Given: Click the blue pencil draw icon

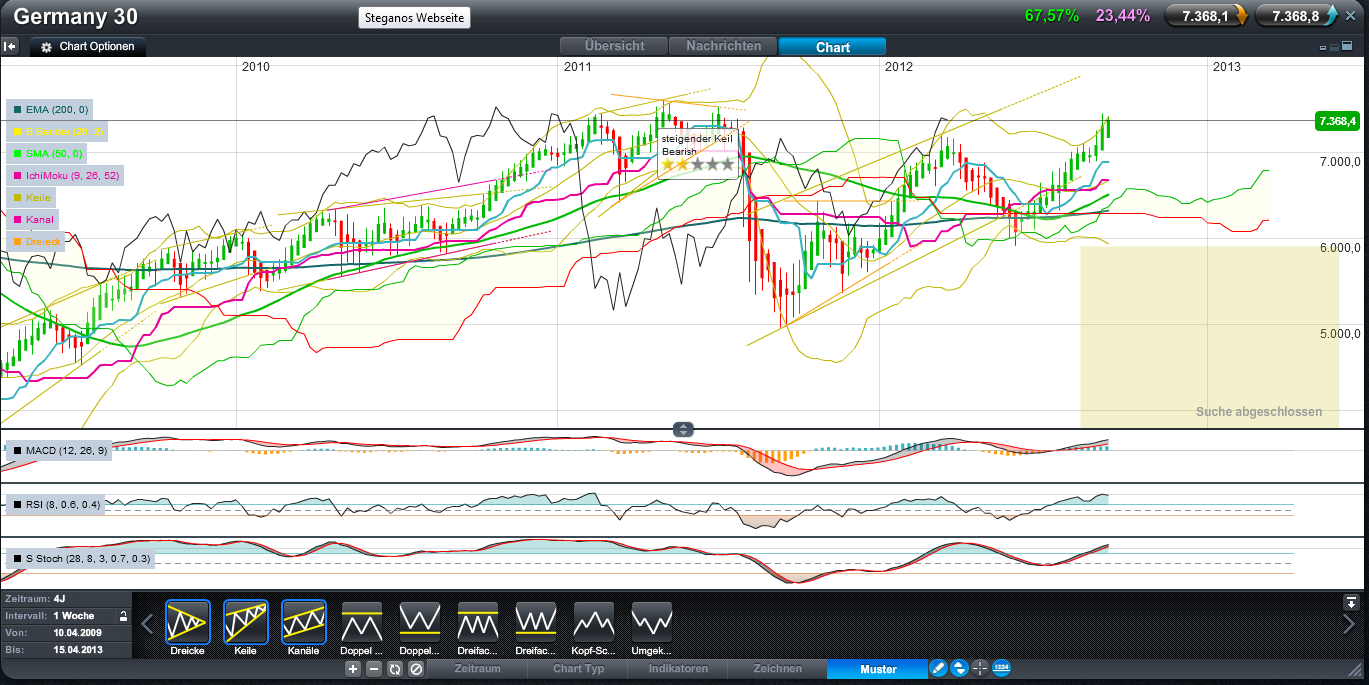Looking at the screenshot, I should 938,669.
